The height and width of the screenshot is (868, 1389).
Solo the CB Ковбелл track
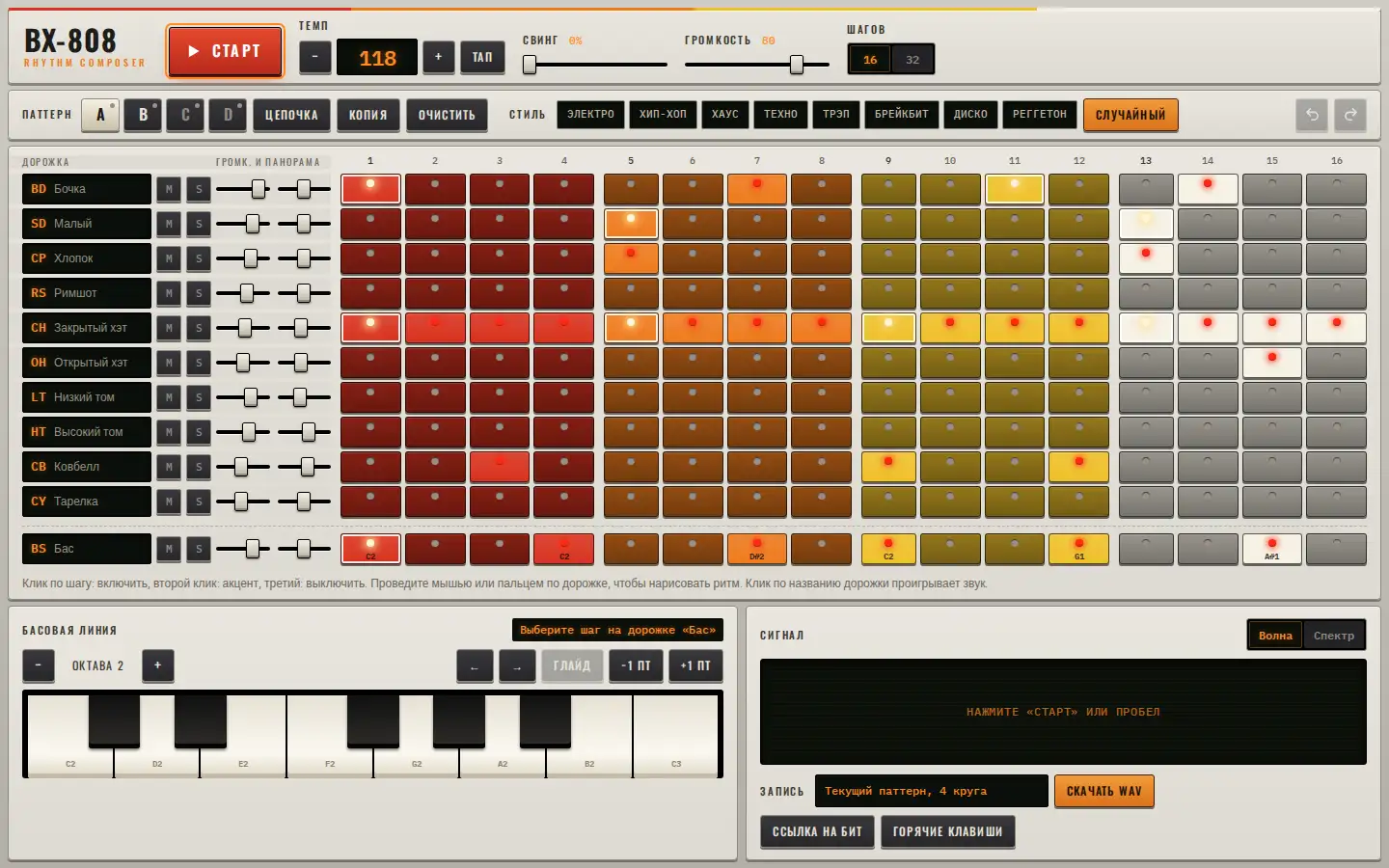199,467
